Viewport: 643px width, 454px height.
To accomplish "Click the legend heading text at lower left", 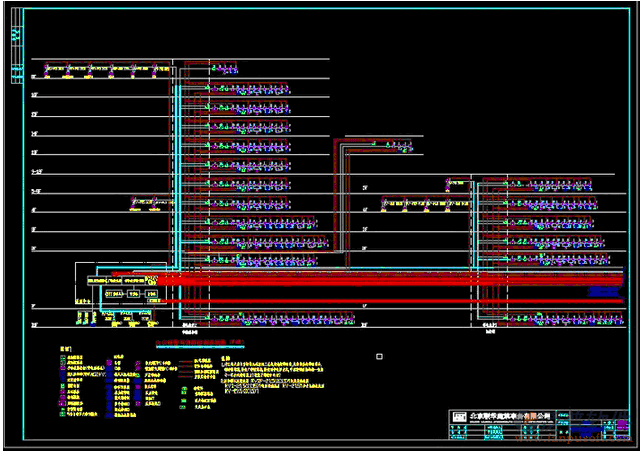I will [66, 347].
